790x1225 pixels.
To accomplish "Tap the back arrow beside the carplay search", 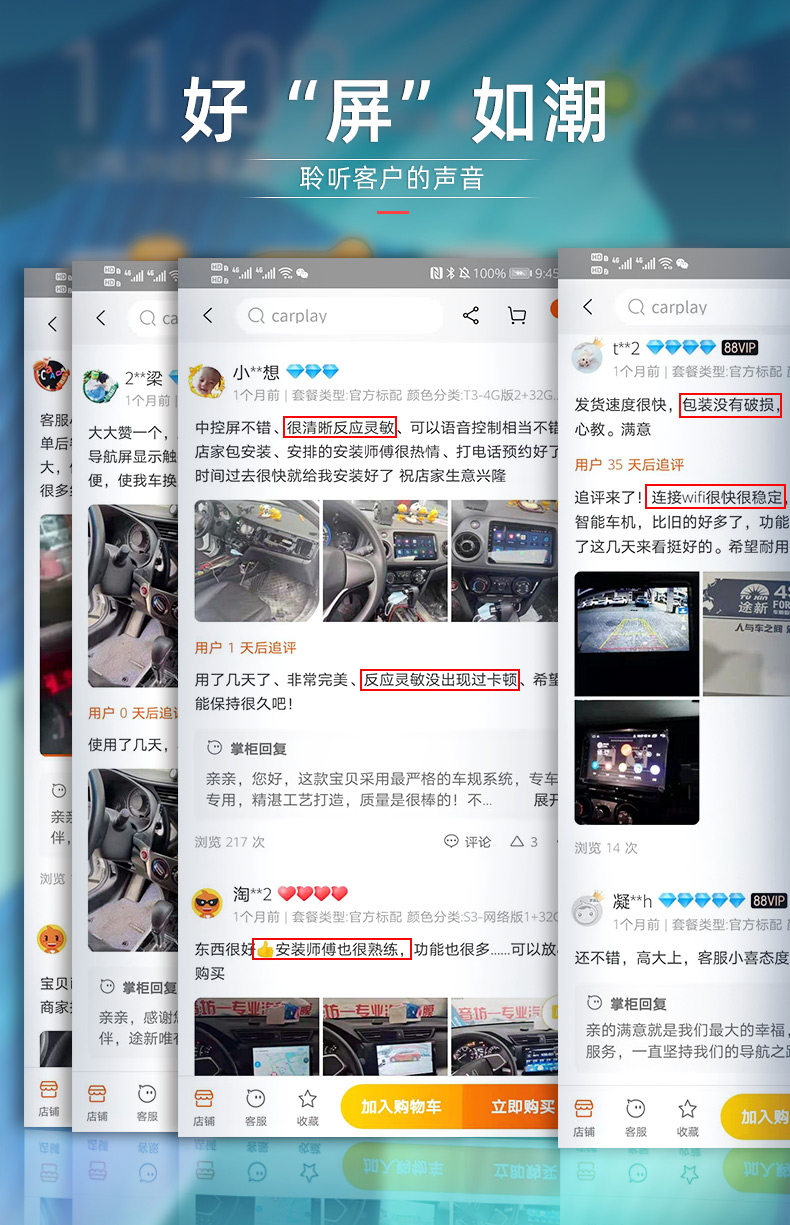I will tap(208, 316).
